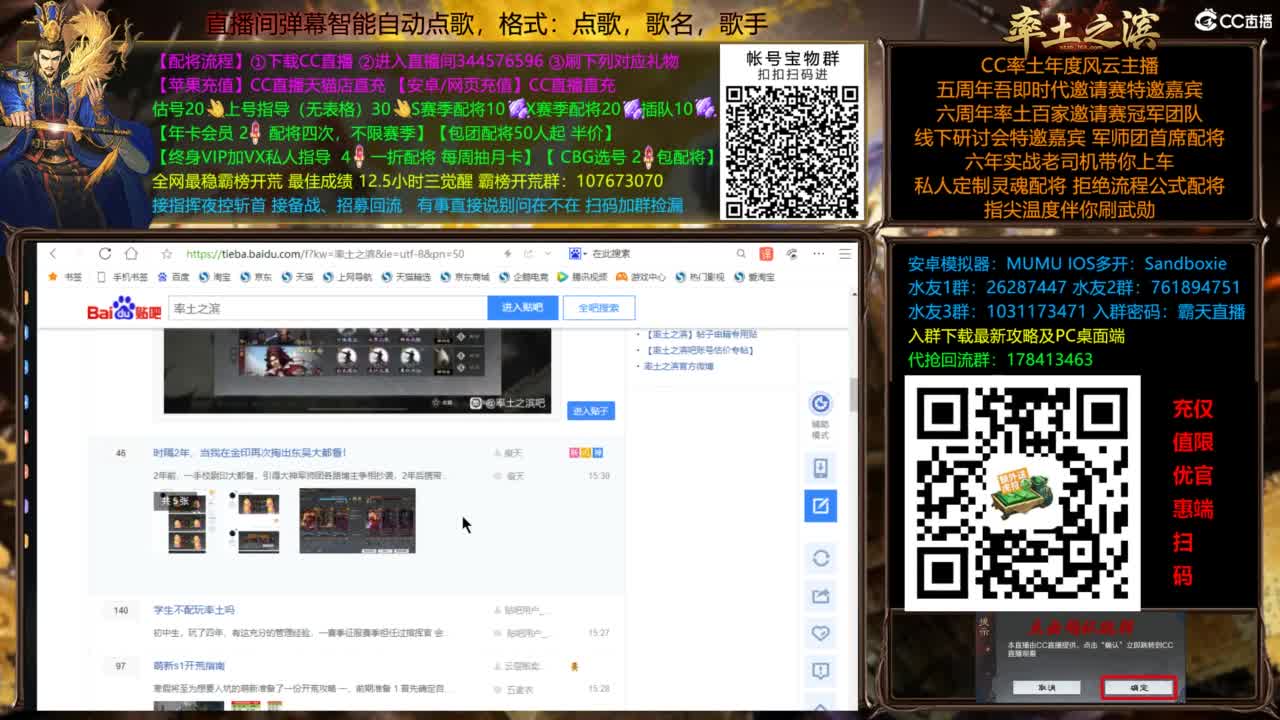This screenshot has width=1280, height=720.
Task: Open the 京东 bookmark
Action: point(256,277)
